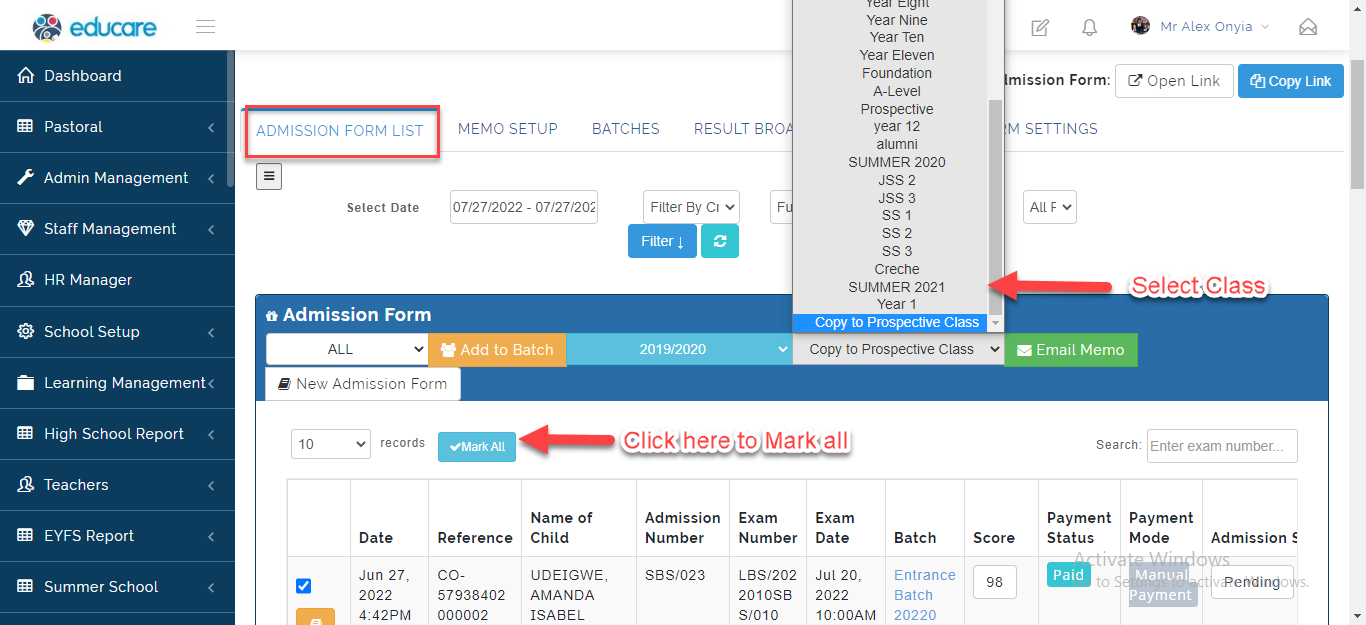Toggle the small list menu button under tabs
This screenshot has height=625, width=1366.
(269, 177)
